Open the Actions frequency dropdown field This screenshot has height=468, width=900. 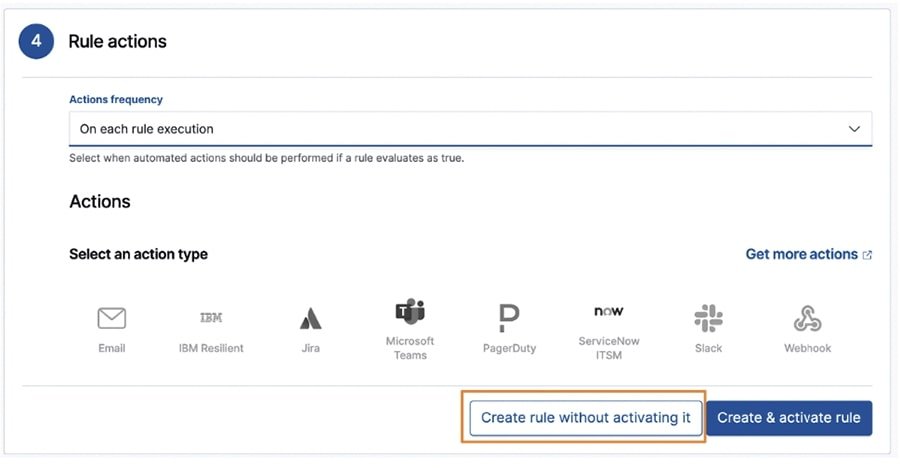[x=460, y=129]
